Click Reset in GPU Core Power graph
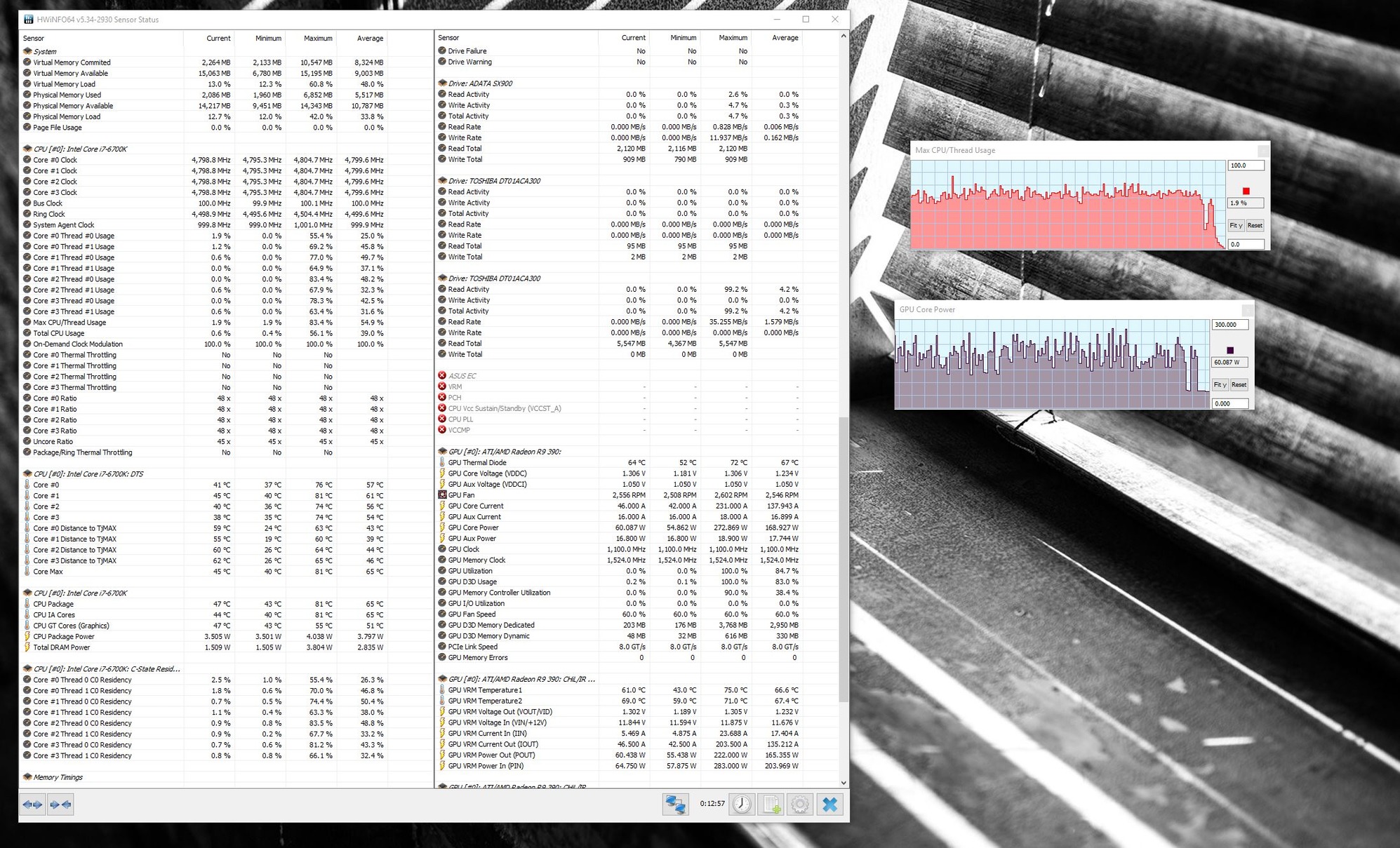The height and width of the screenshot is (848, 1400). click(x=1239, y=384)
